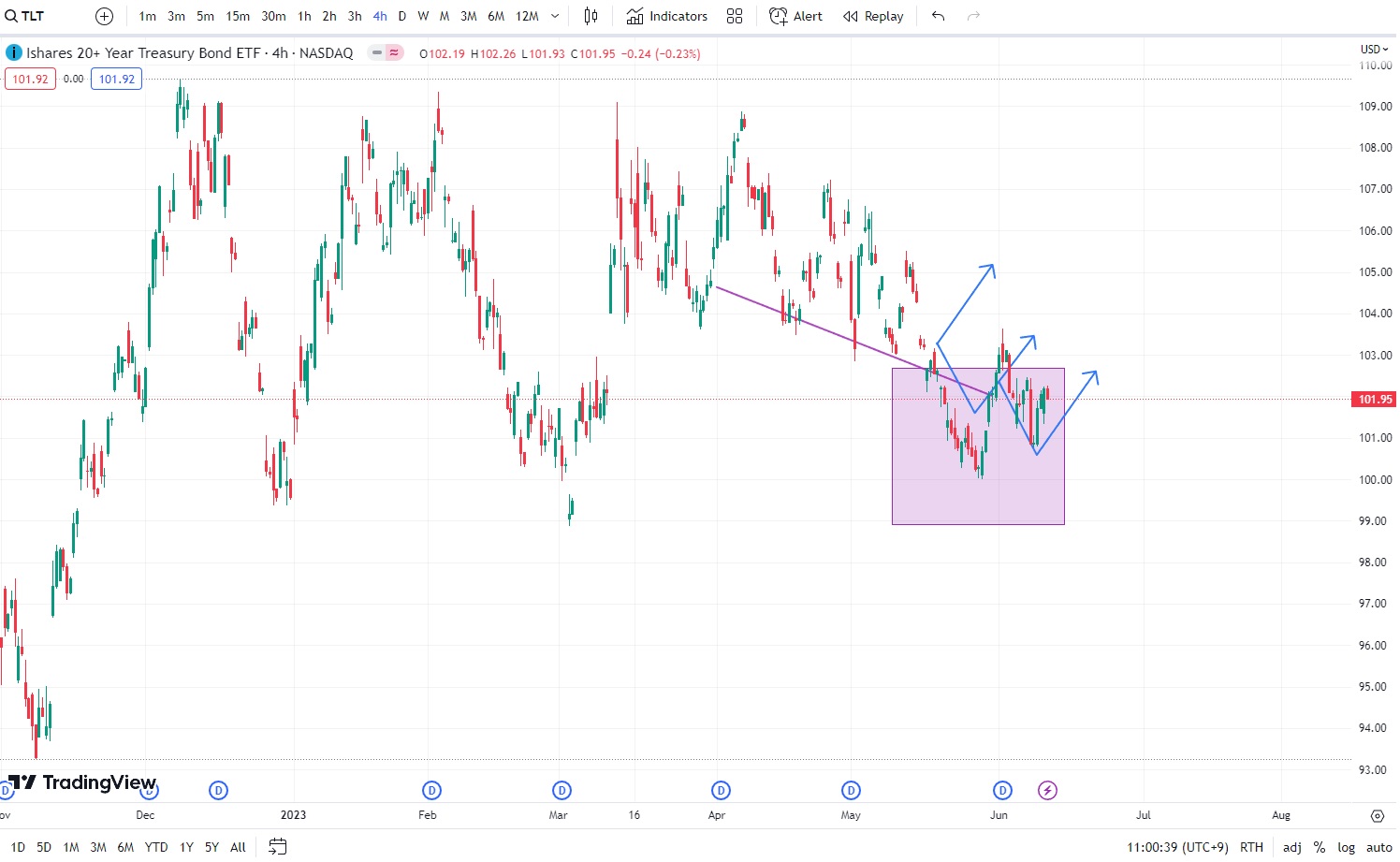
Task: Set date range to YTD
Action: pyautogui.click(x=156, y=847)
